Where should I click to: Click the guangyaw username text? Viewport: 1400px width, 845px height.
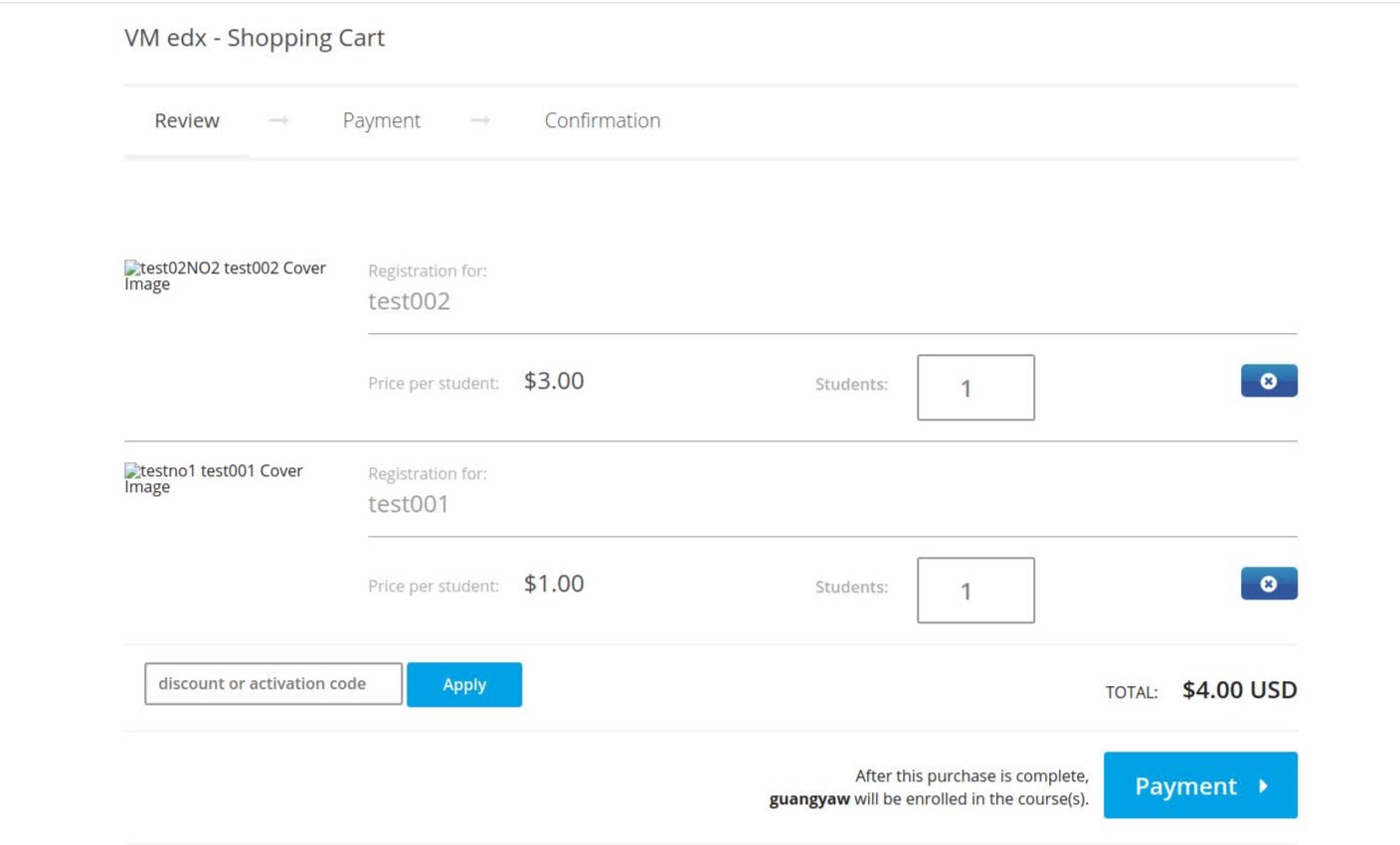pyautogui.click(x=809, y=799)
